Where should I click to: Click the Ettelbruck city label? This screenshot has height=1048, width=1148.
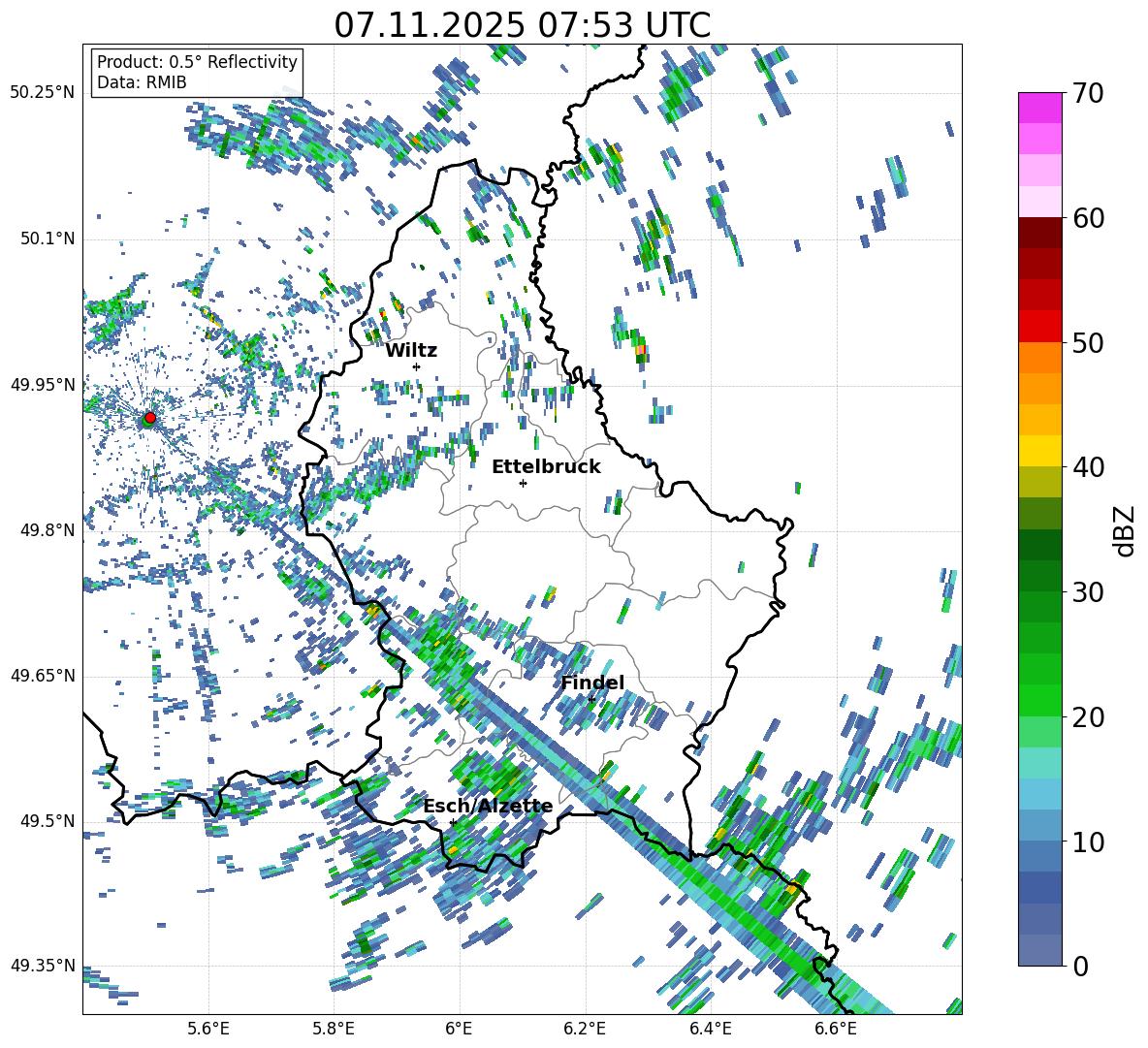[x=546, y=467]
